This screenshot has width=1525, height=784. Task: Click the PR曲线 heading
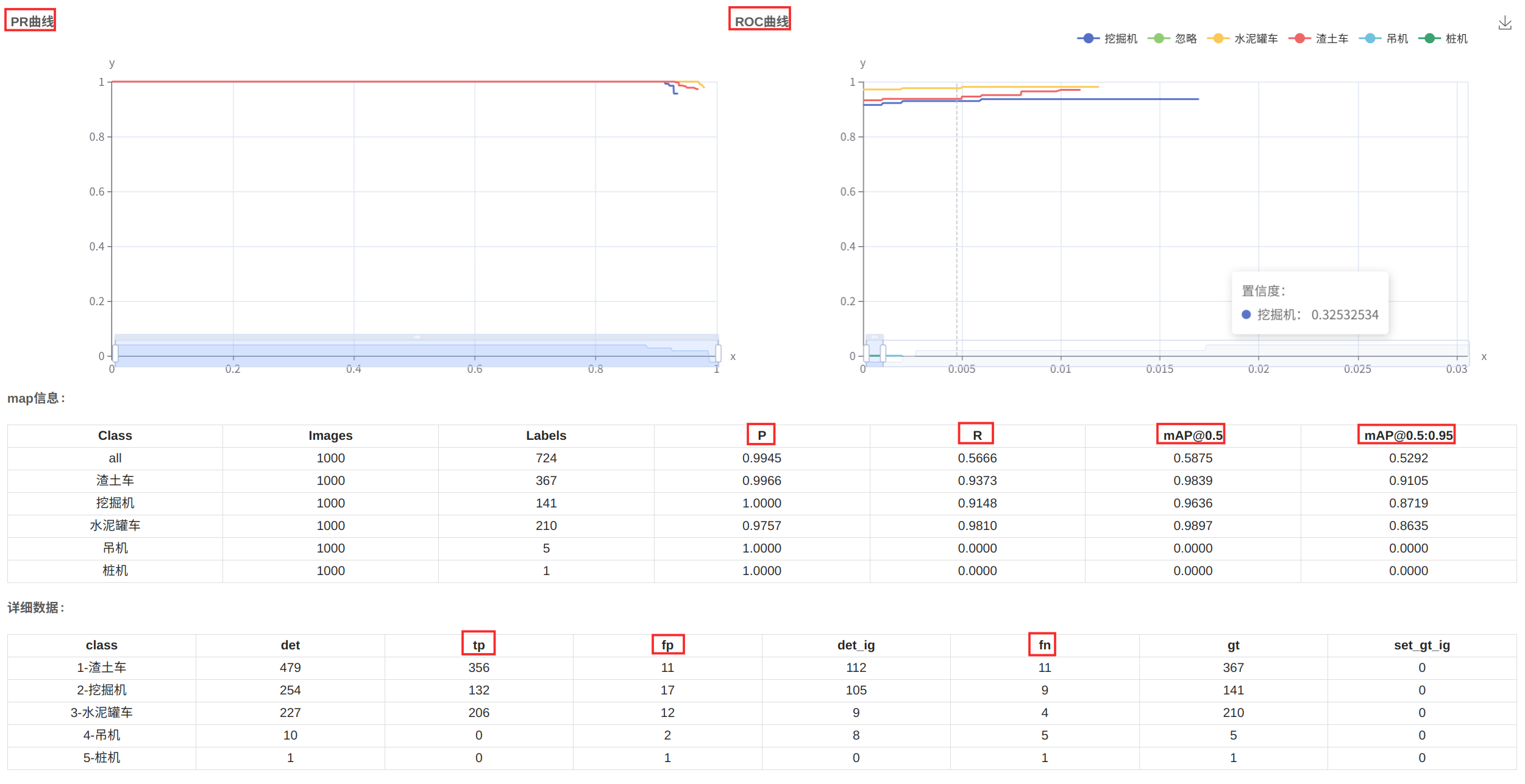(x=31, y=21)
